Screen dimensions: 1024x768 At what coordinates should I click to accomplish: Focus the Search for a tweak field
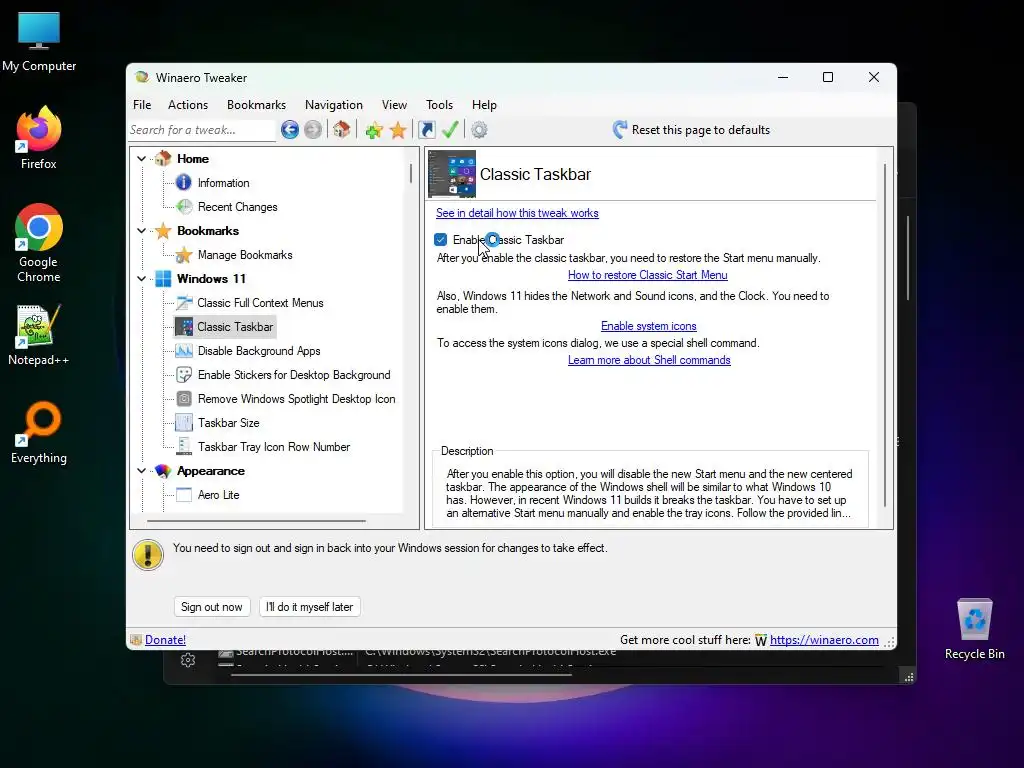202,130
